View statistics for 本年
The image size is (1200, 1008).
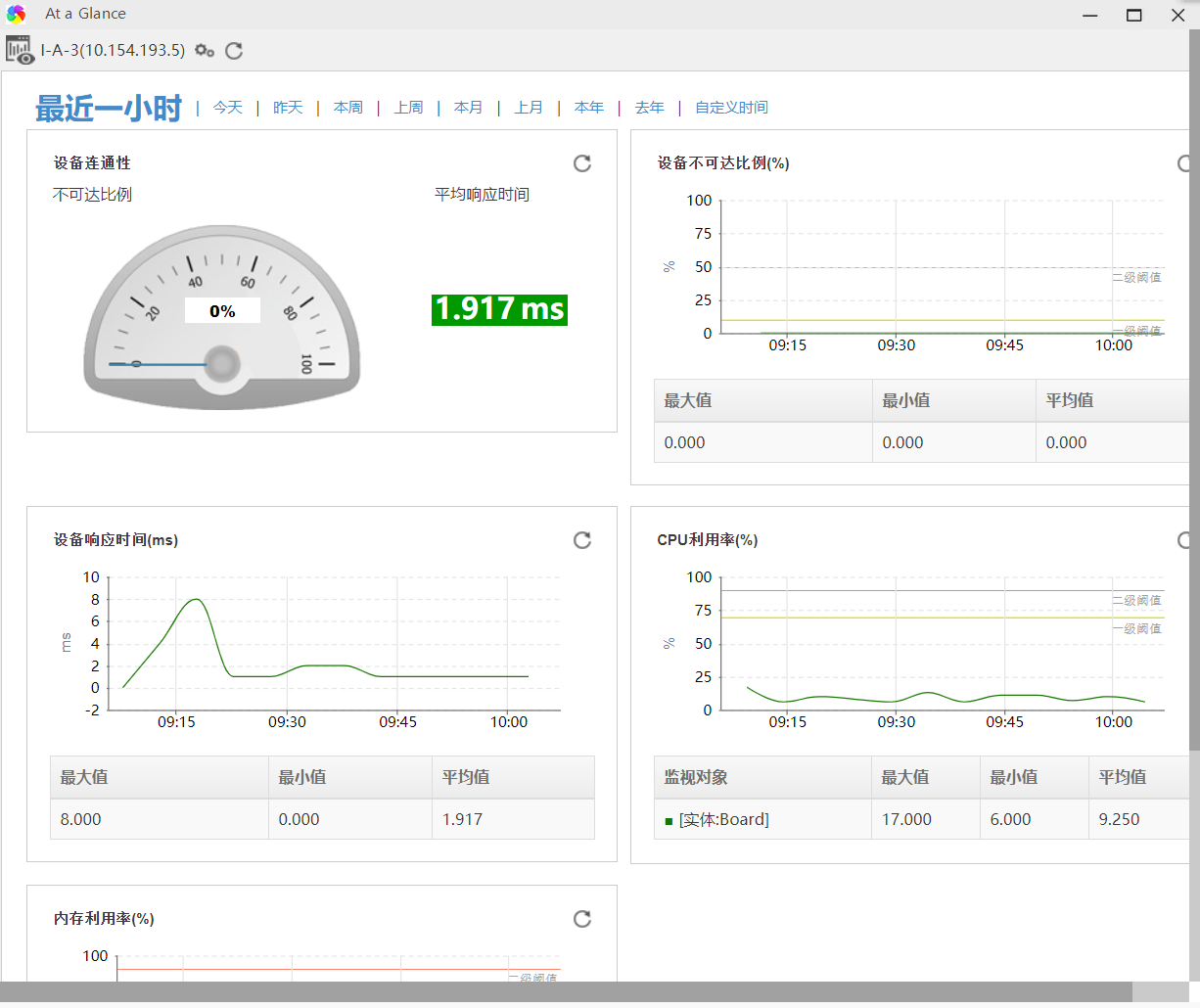pyautogui.click(x=589, y=108)
